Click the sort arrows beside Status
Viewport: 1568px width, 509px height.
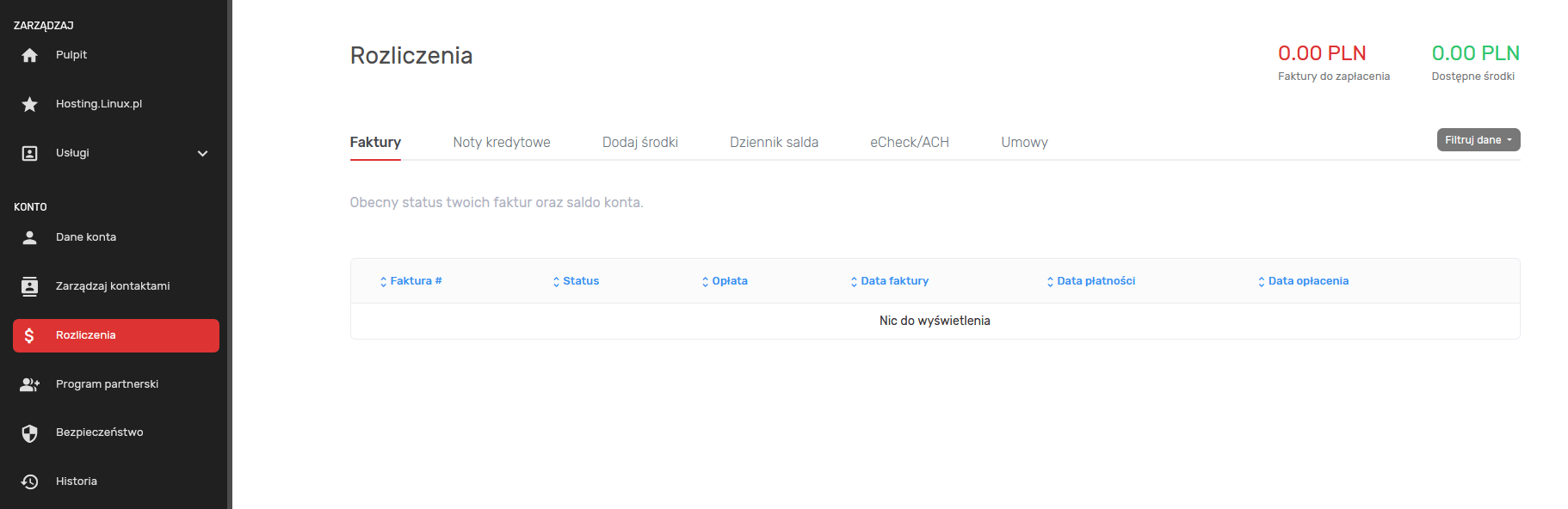[x=557, y=282]
